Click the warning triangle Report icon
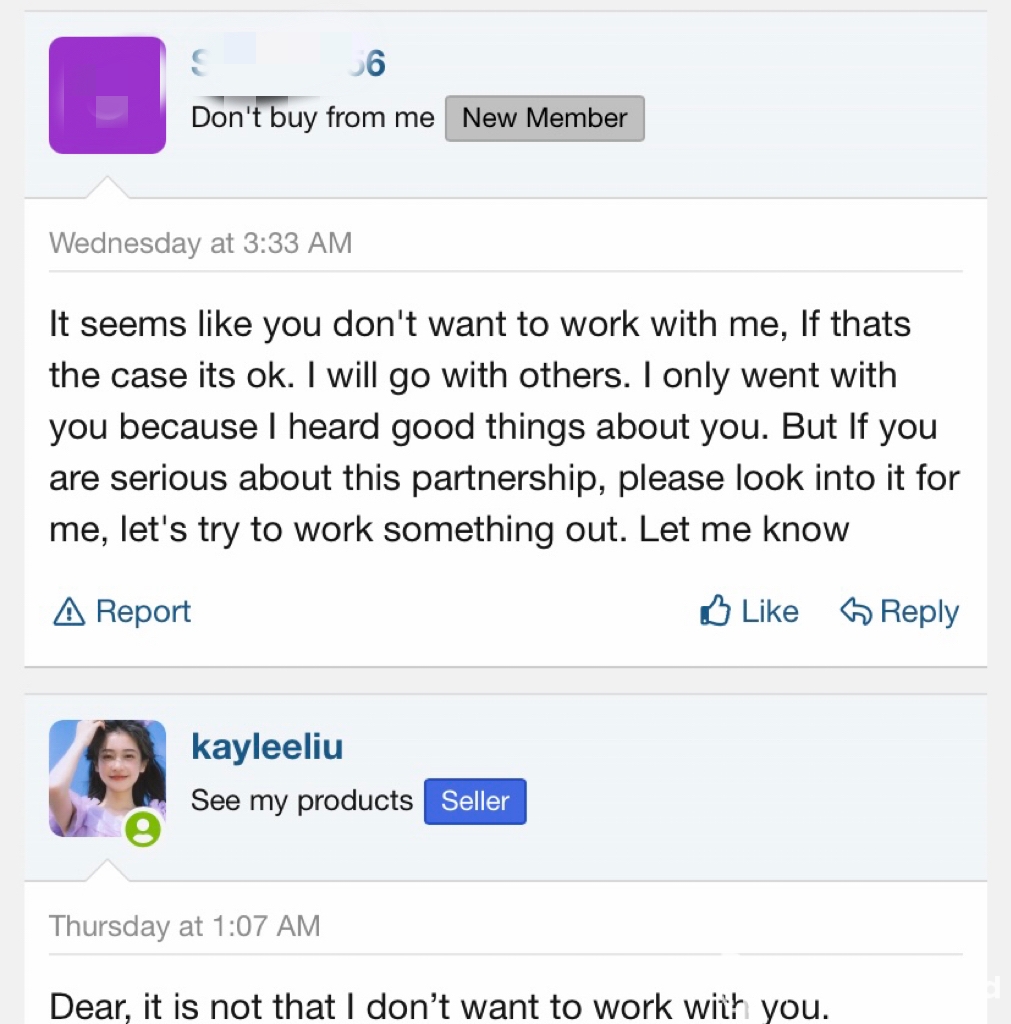The image size is (1011, 1024). [x=68, y=612]
